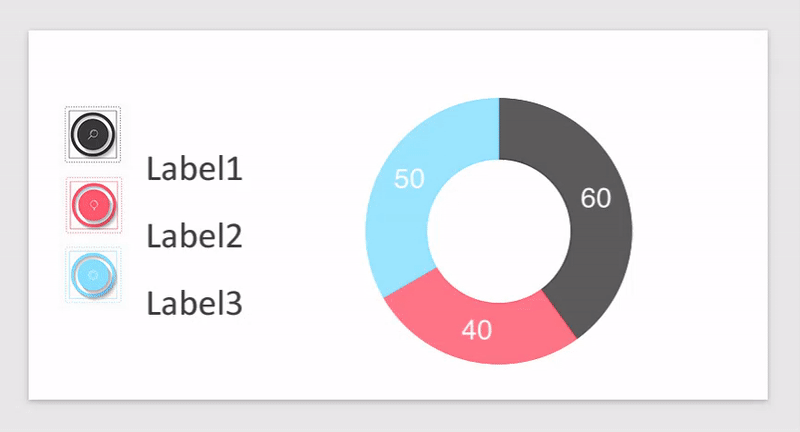
Task: Select the Label3 legend text
Action: pyautogui.click(x=195, y=303)
